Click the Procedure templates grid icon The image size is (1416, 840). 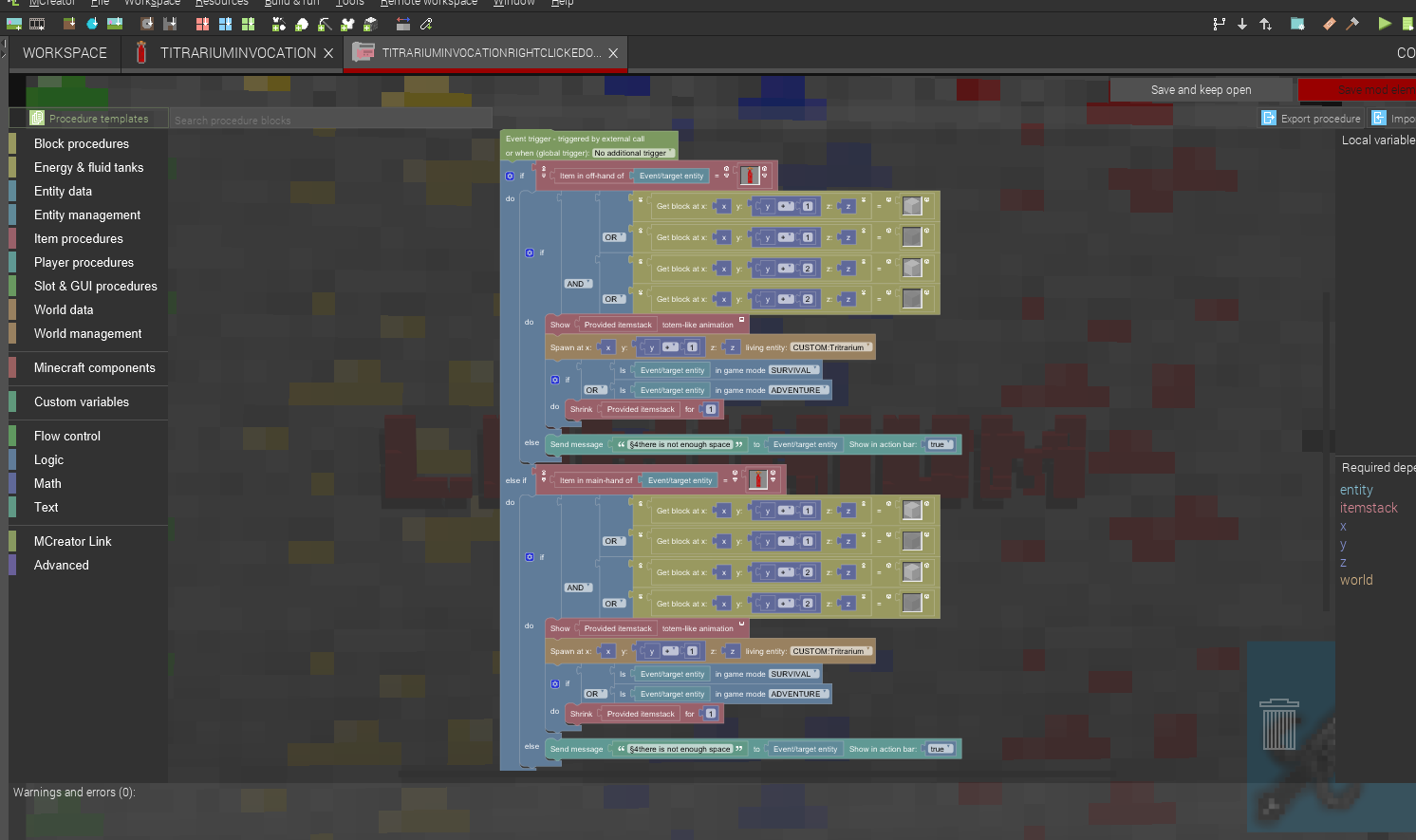click(x=36, y=117)
